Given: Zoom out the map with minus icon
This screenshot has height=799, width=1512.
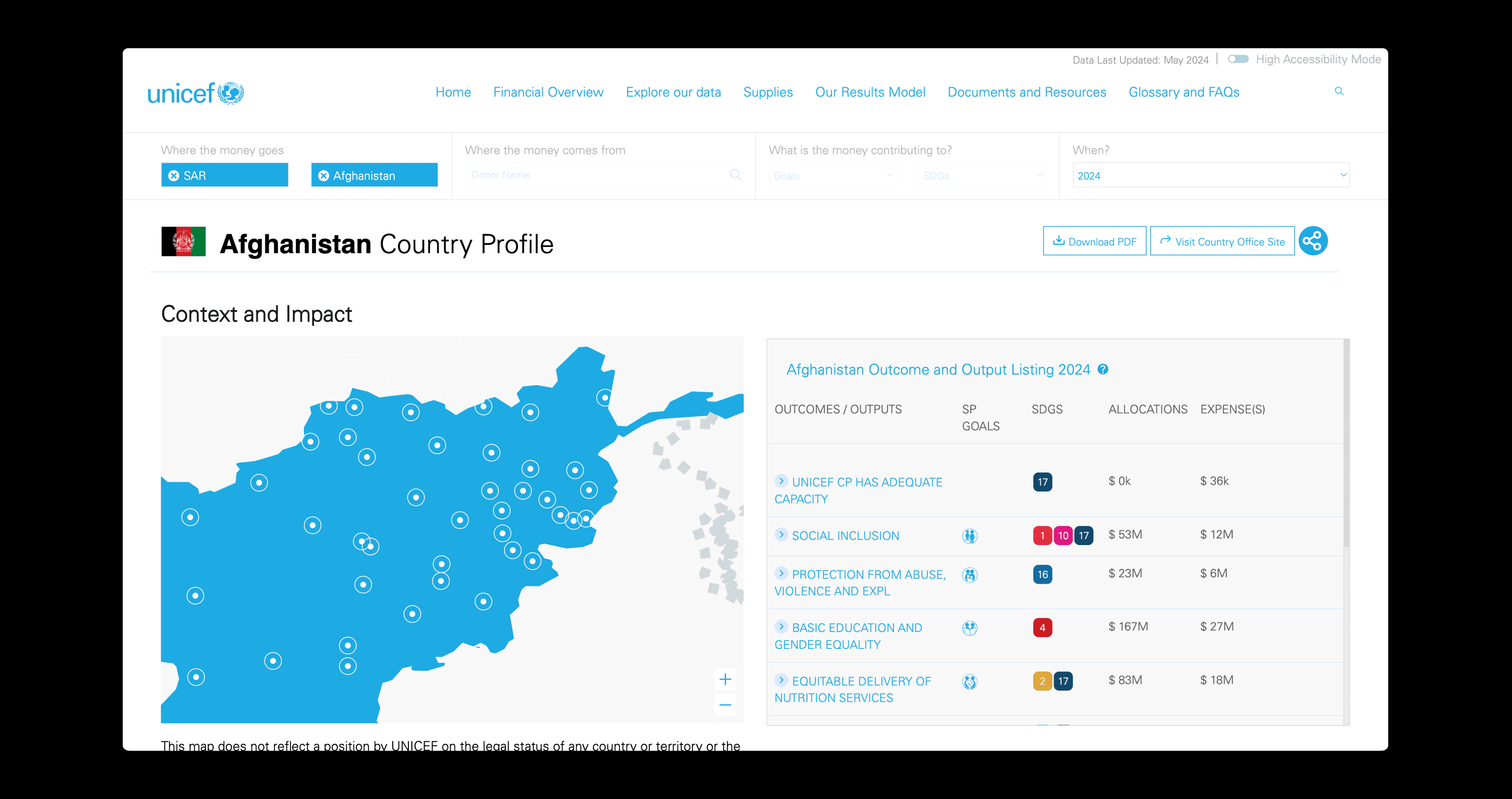Looking at the screenshot, I should point(725,704).
